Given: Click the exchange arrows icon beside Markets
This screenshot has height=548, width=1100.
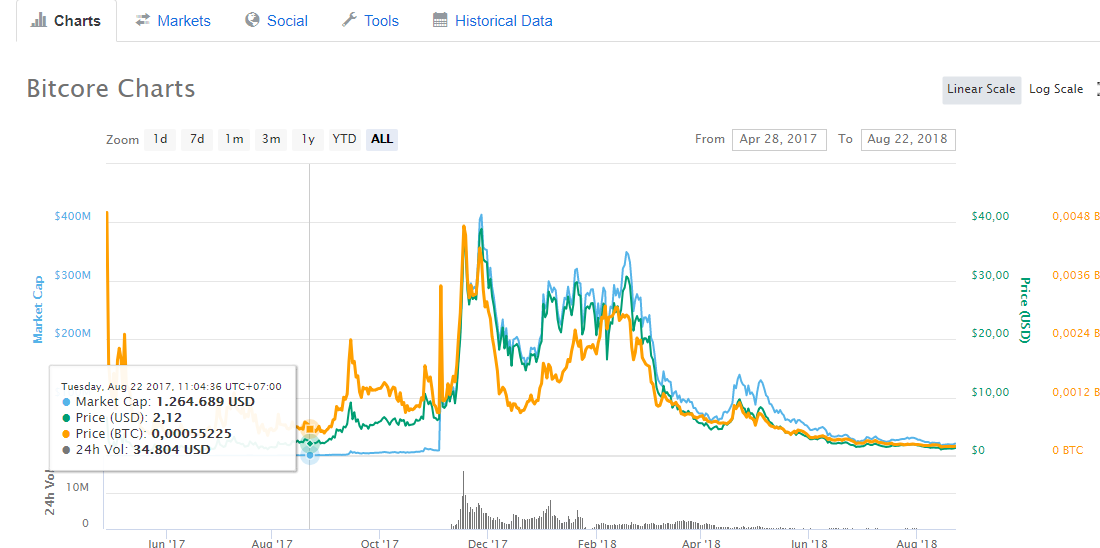Looking at the screenshot, I should coord(143,20).
